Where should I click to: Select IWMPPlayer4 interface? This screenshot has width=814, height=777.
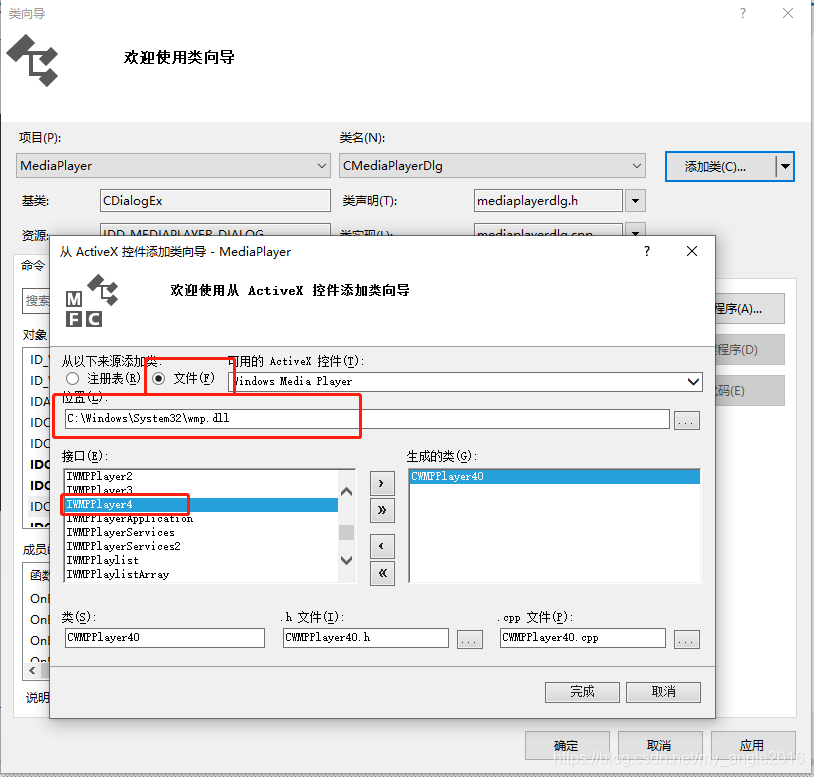[201, 505]
